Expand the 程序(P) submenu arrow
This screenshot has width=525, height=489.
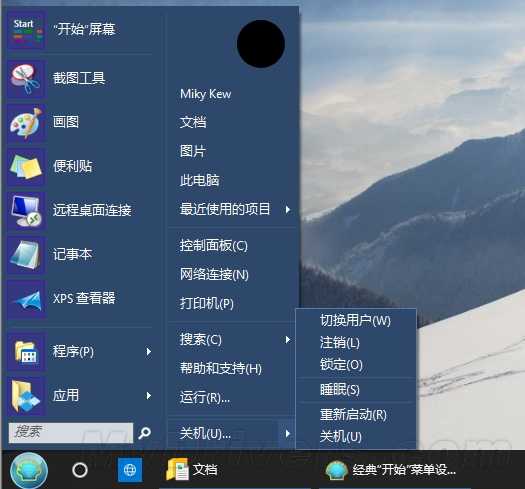point(149,352)
